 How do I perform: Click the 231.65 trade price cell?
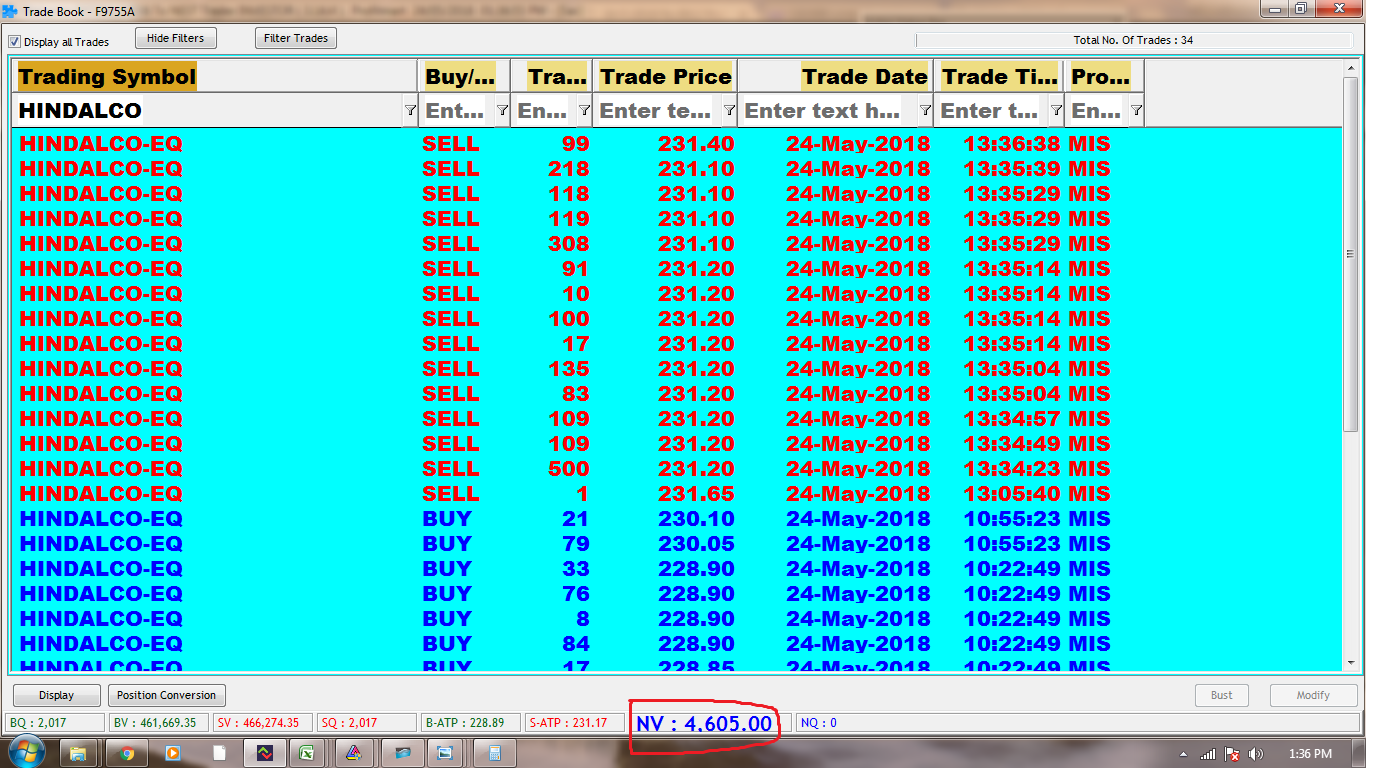[x=696, y=494]
